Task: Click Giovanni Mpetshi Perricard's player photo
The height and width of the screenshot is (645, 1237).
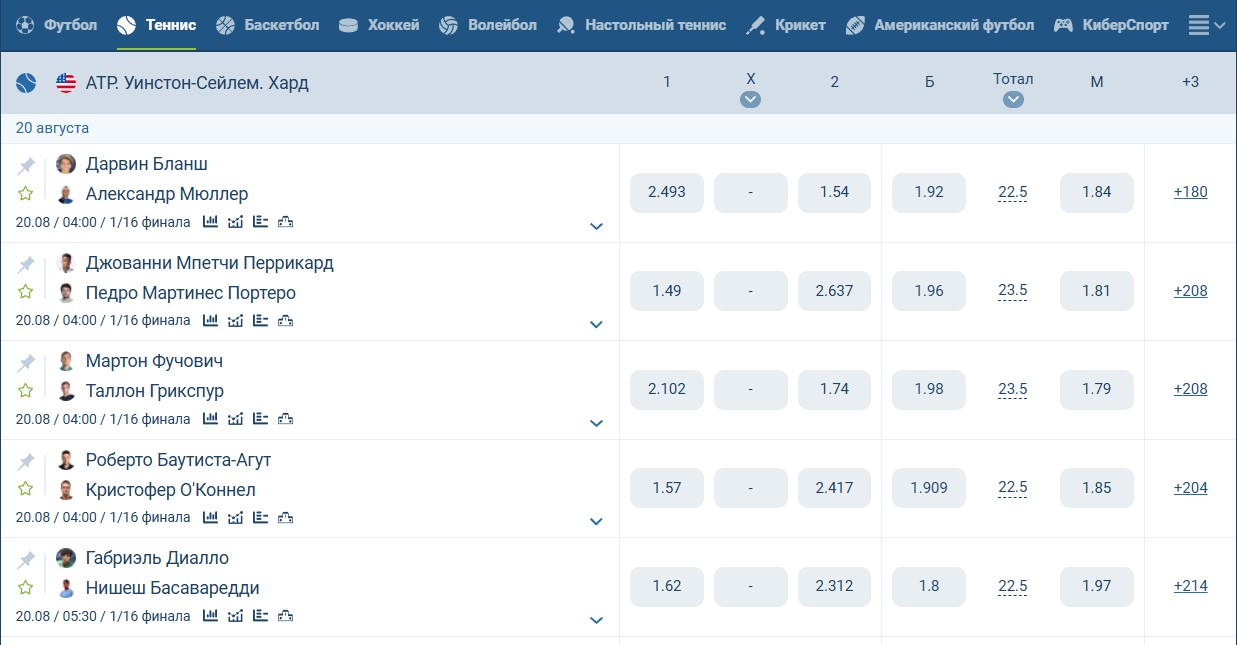Action: point(66,263)
